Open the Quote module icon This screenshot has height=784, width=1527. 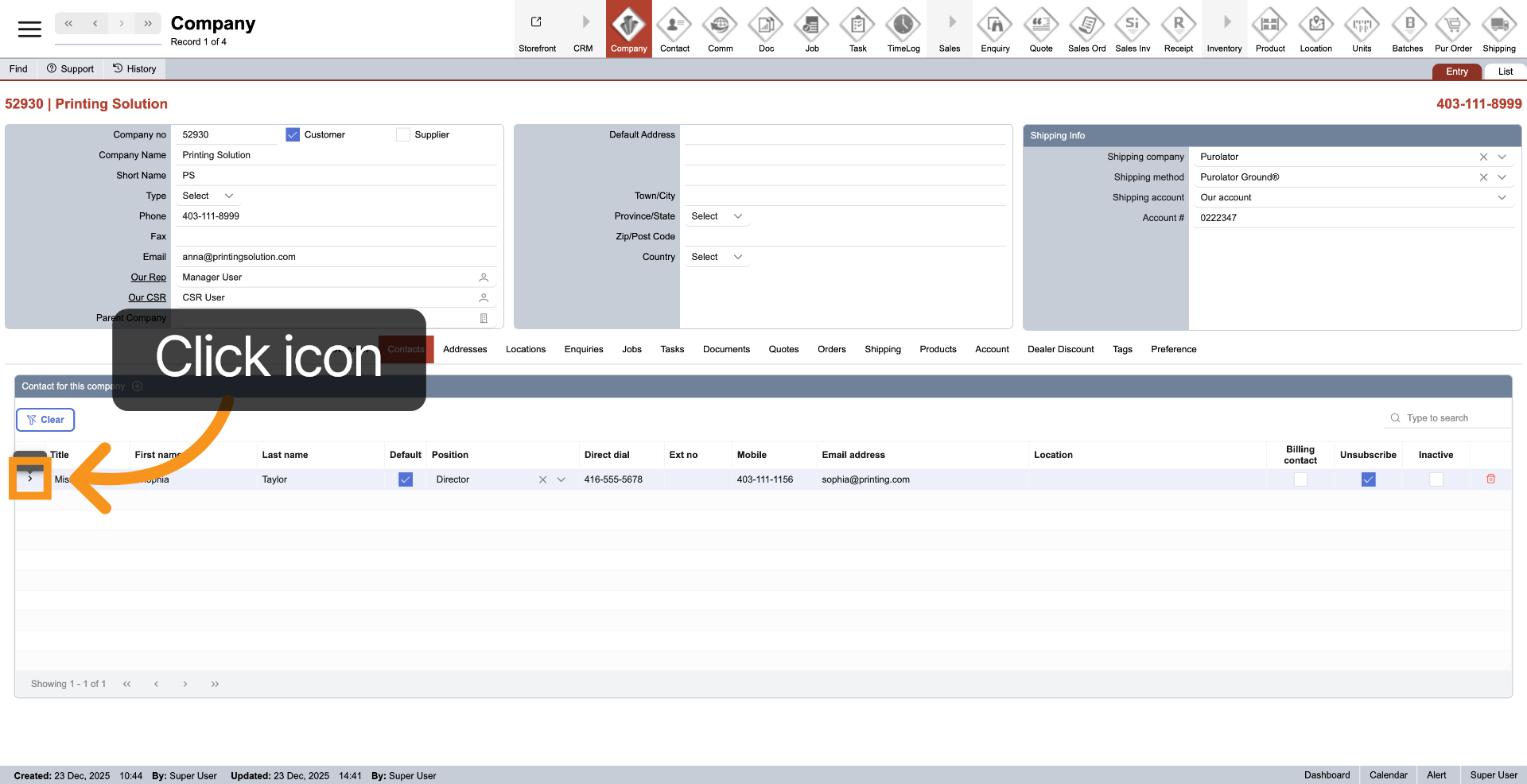point(1040,26)
